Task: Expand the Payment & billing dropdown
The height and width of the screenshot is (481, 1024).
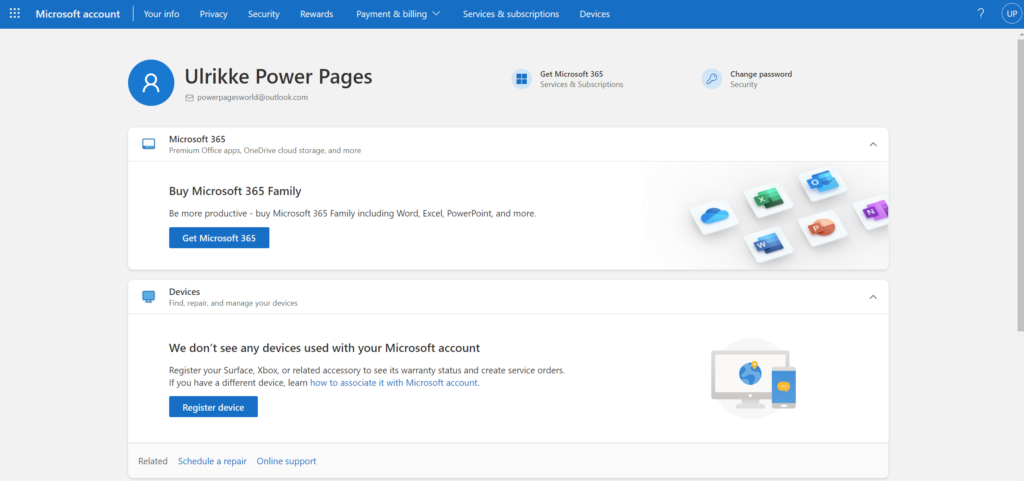Action: click(398, 14)
